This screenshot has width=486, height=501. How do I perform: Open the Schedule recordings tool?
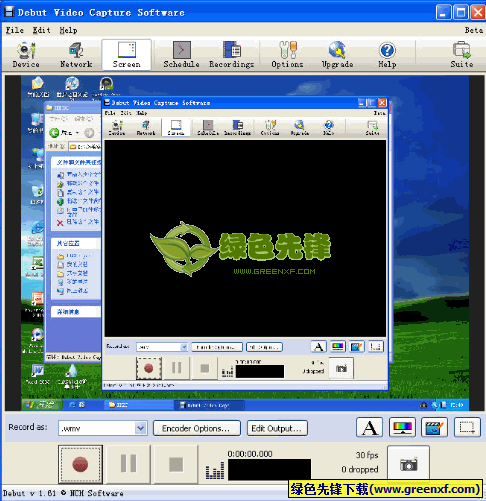tap(181, 55)
